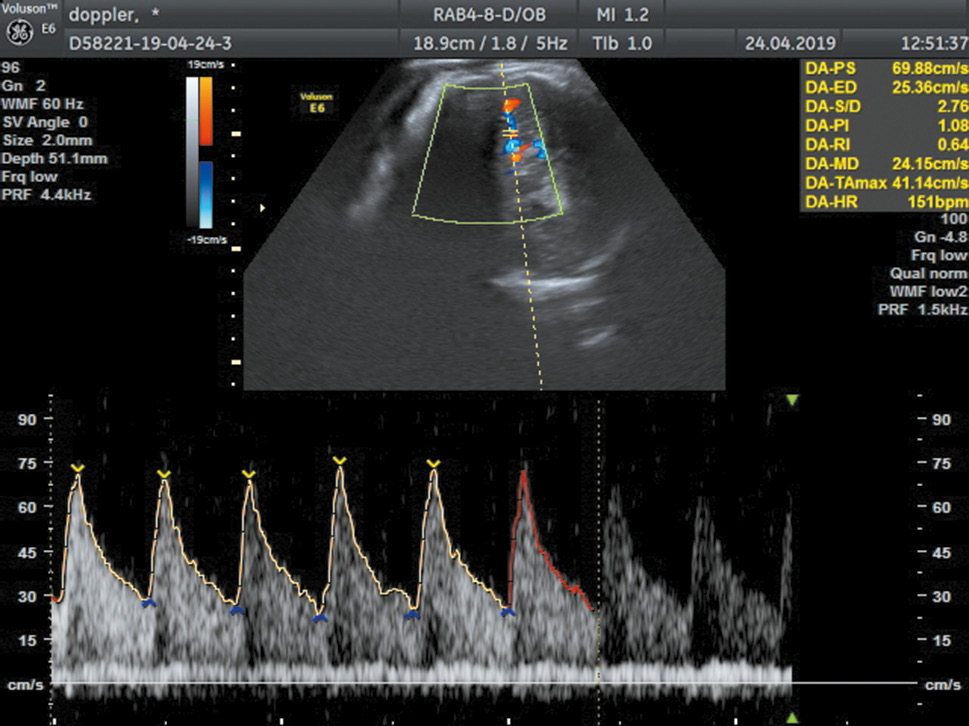Click the last blue trough marker before the red trace
Image resolution: width=969 pixels, height=726 pixels.
coord(508,611)
